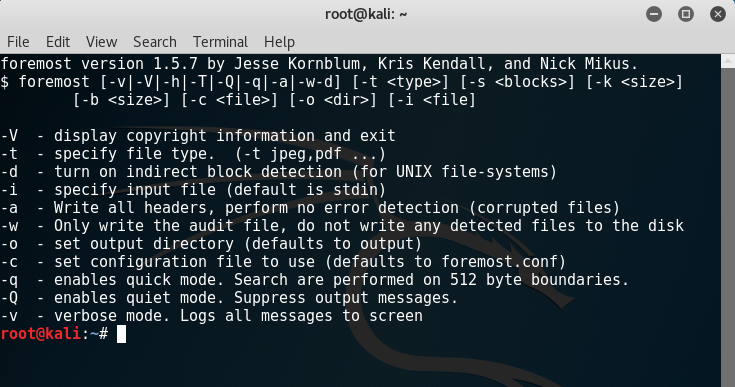Screen dimensions: 735x387
Task: Minimize the root@kali terminal window
Action: click(x=654, y=14)
